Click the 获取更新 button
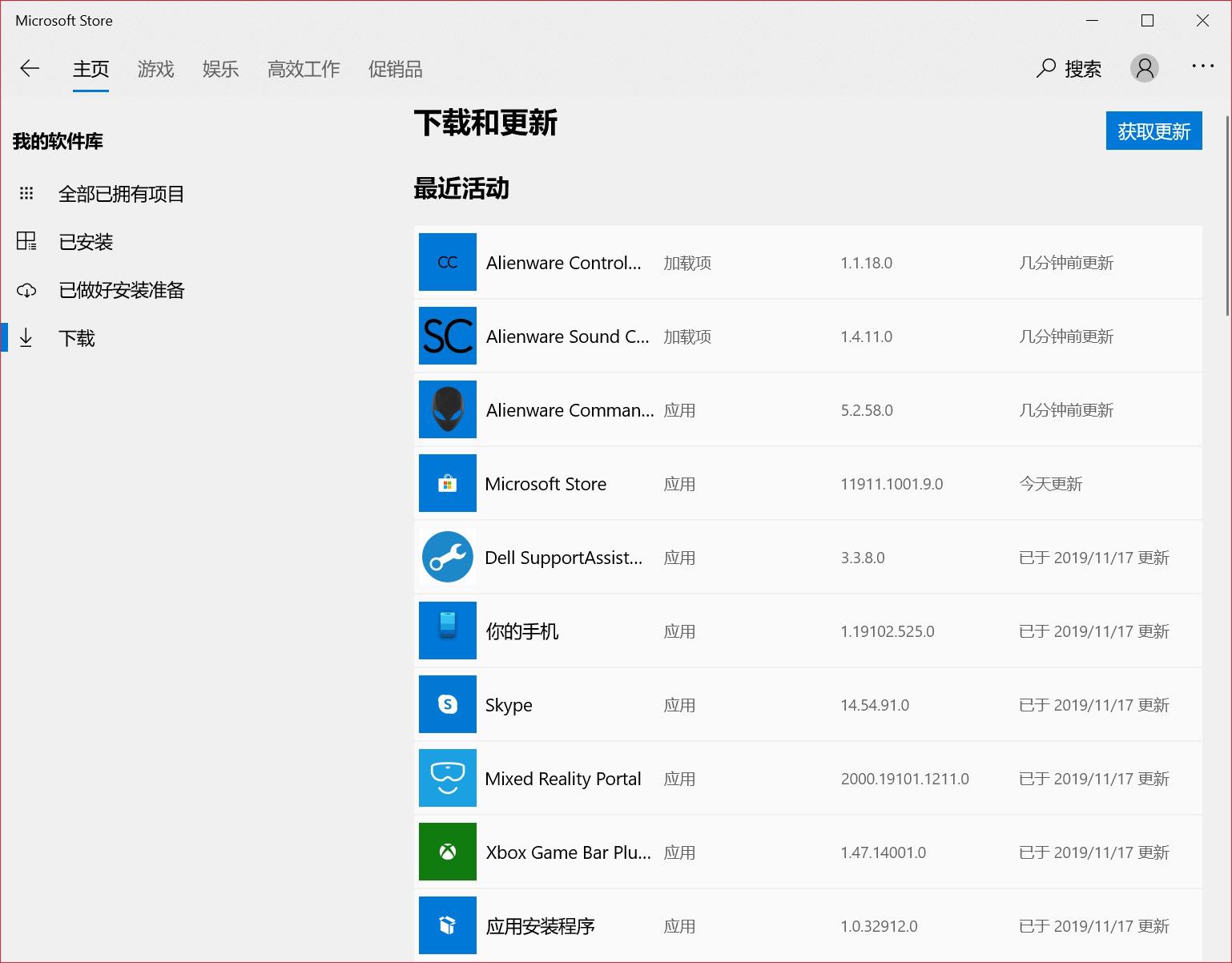Viewport: 1232px width, 963px height. (1154, 131)
